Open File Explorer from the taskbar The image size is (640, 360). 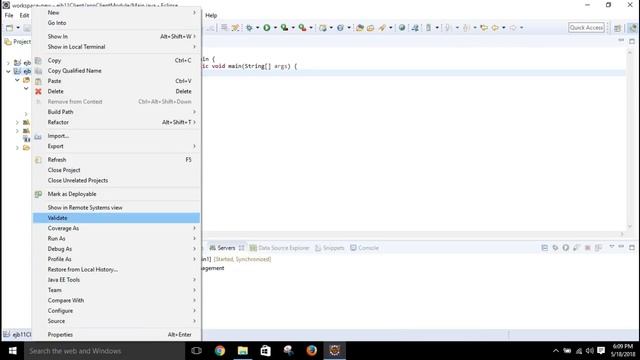[242, 351]
